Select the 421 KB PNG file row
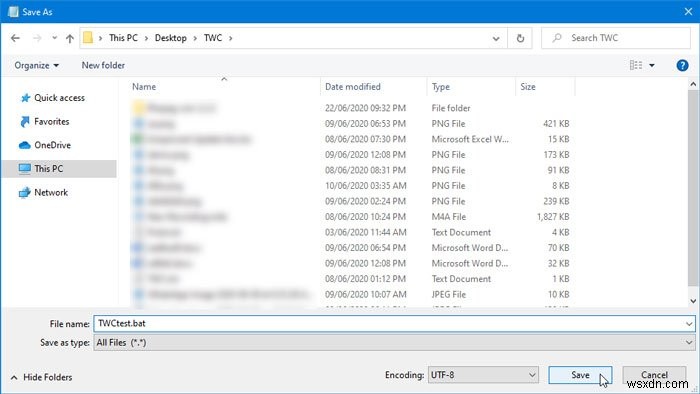The image size is (700, 394). point(352,124)
